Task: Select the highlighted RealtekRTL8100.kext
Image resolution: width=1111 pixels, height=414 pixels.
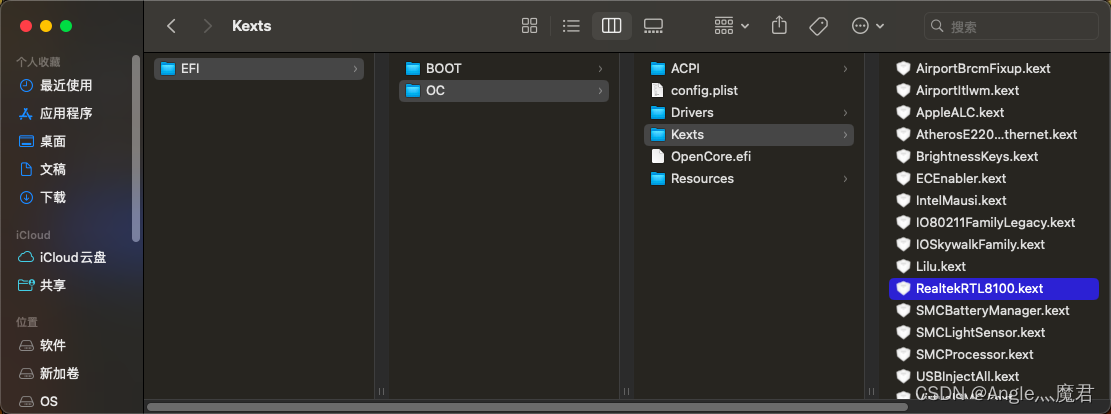Action: pos(994,289)
